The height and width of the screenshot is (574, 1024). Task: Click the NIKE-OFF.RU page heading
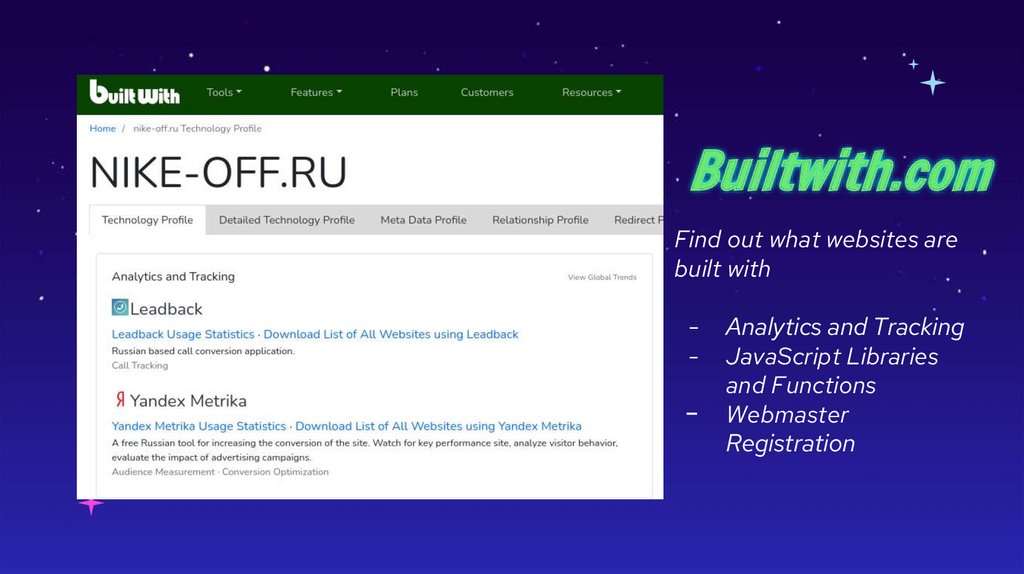(x=218, y=172)
